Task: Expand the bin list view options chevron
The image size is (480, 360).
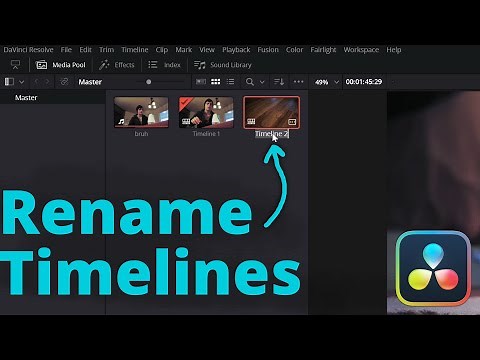Action: pyautogui.click(x=22, y=82)
